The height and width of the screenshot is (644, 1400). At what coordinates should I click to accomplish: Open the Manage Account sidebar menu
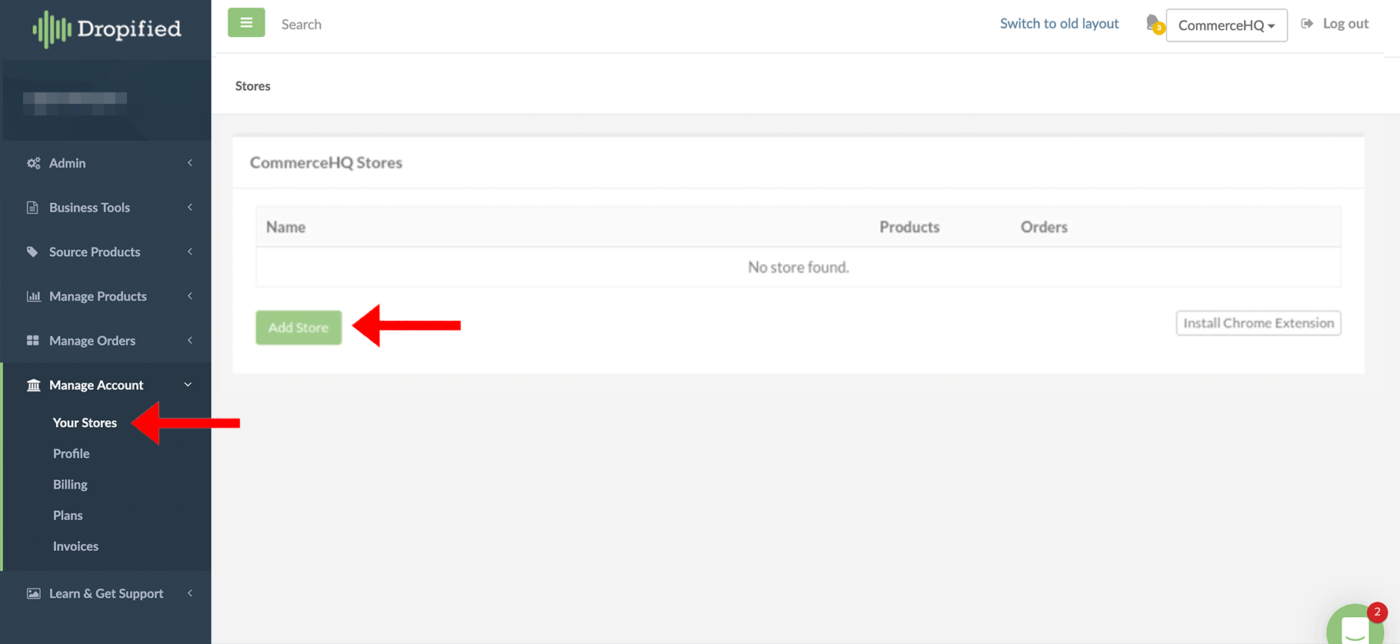pyautogui.click(x=106, y=385)
